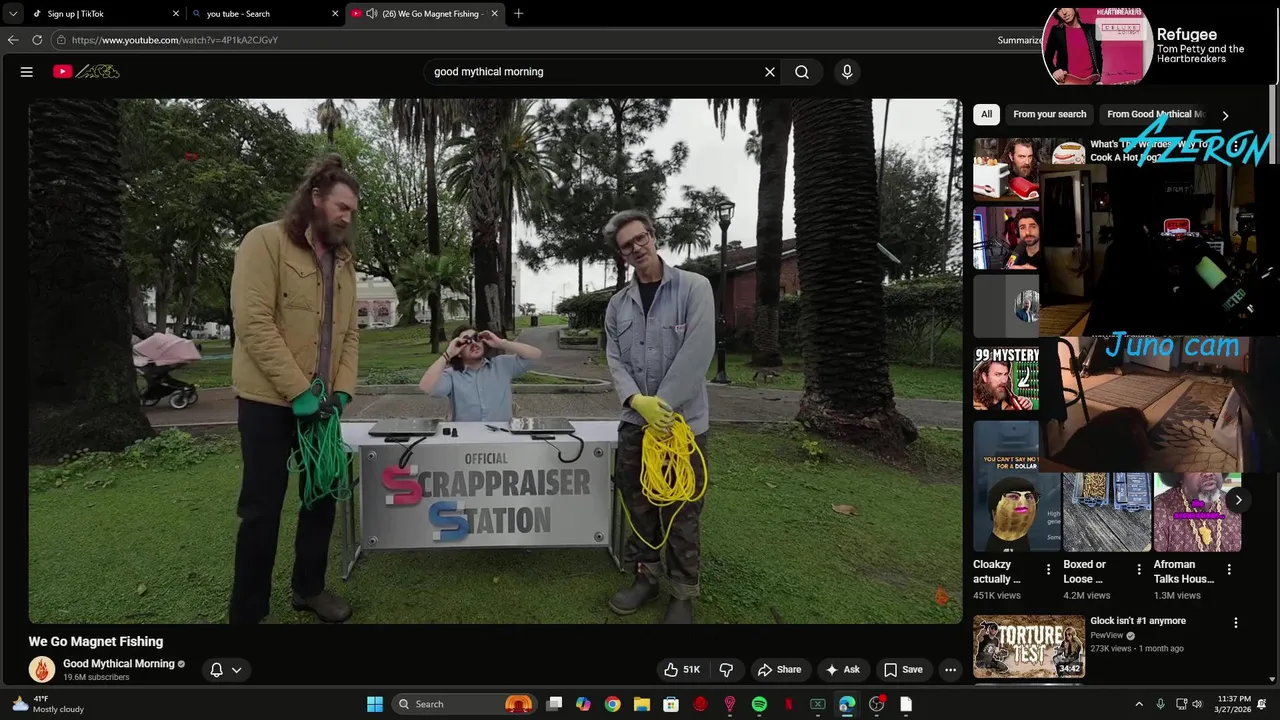Open the tab search dropdown arrow

pos(12,14)
